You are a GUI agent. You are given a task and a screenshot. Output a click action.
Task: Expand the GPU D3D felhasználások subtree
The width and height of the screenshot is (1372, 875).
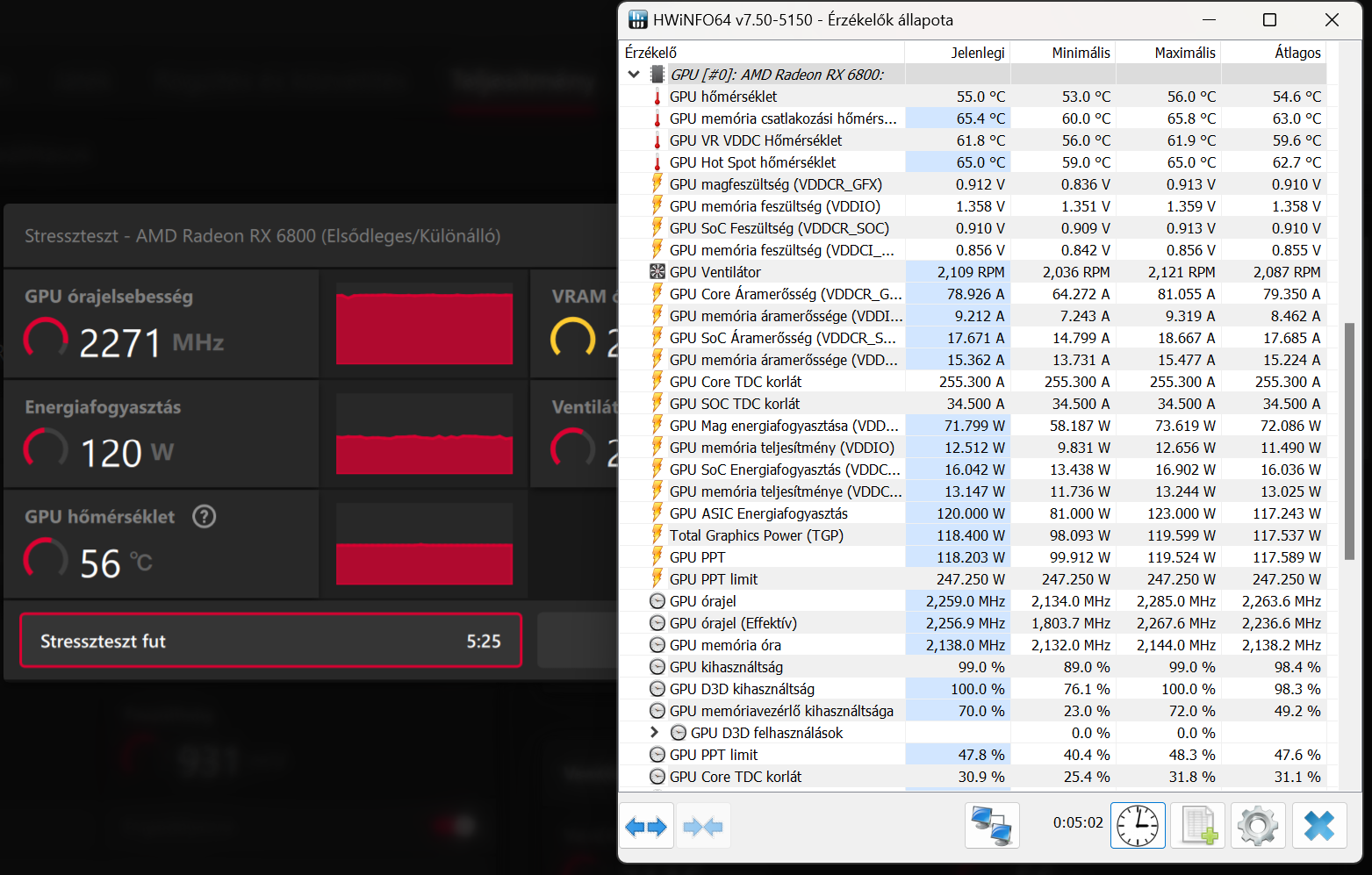(x=654, y=732)
